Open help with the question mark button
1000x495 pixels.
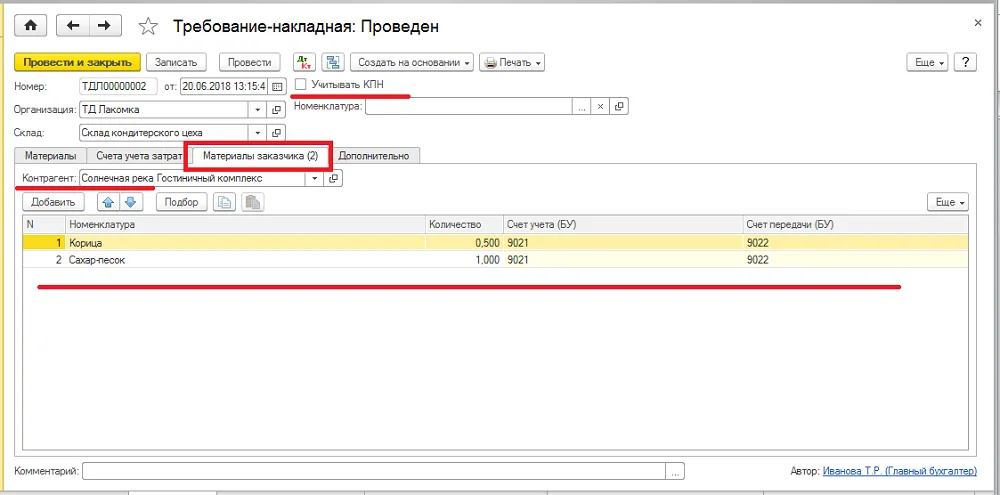click(966, 63)
